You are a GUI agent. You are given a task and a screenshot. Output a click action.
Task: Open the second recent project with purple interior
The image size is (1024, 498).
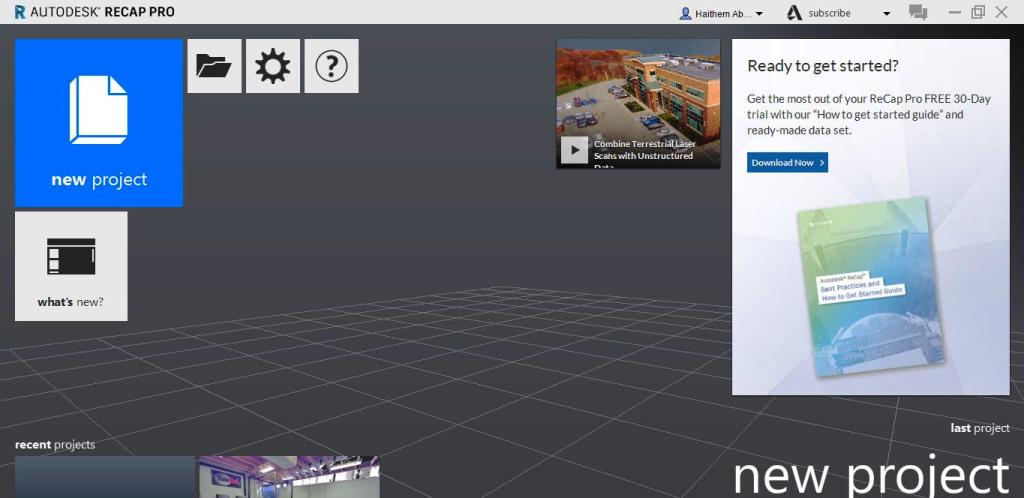(x=289, y=477)
